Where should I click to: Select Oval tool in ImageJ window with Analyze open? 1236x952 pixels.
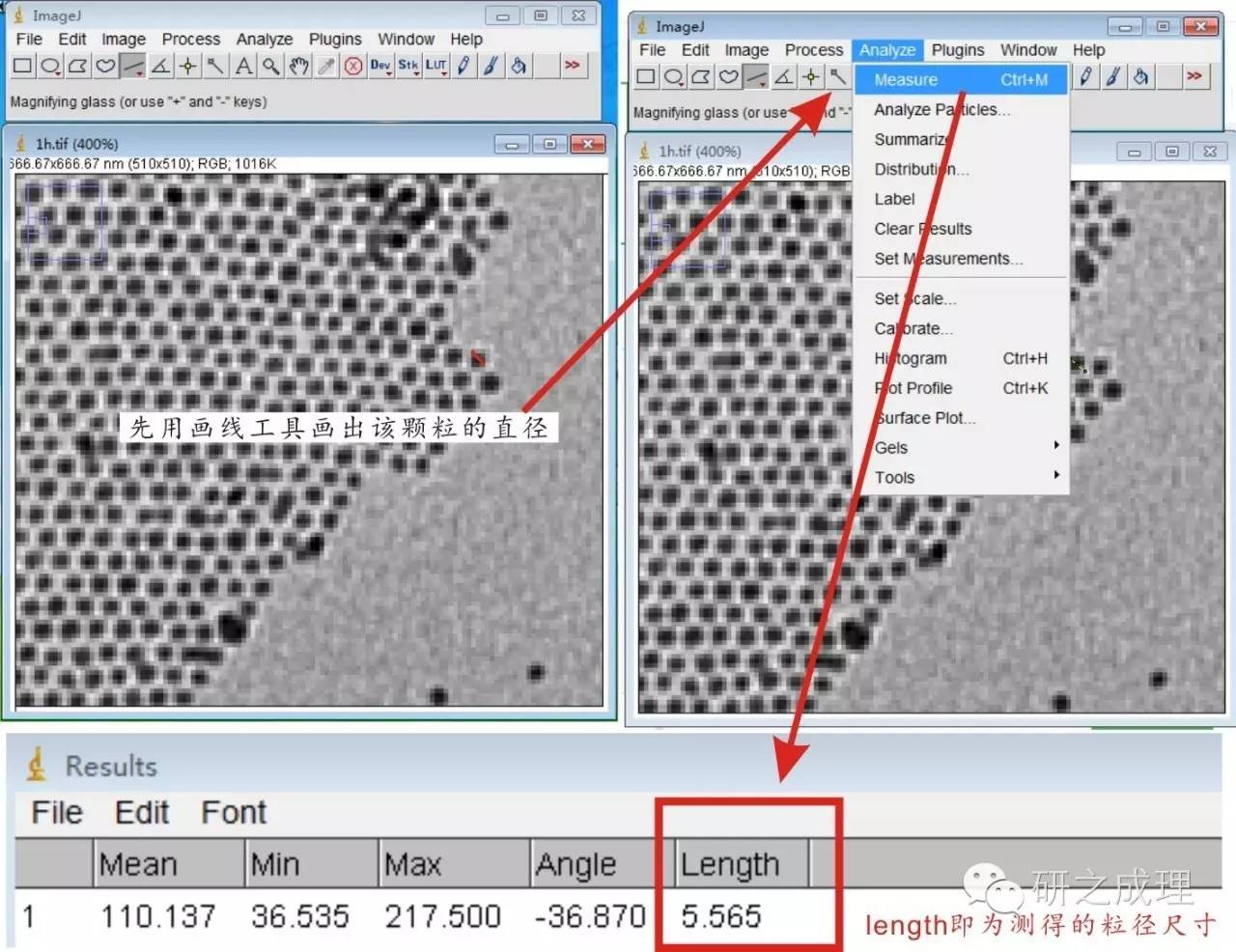[x=674, y=76]
